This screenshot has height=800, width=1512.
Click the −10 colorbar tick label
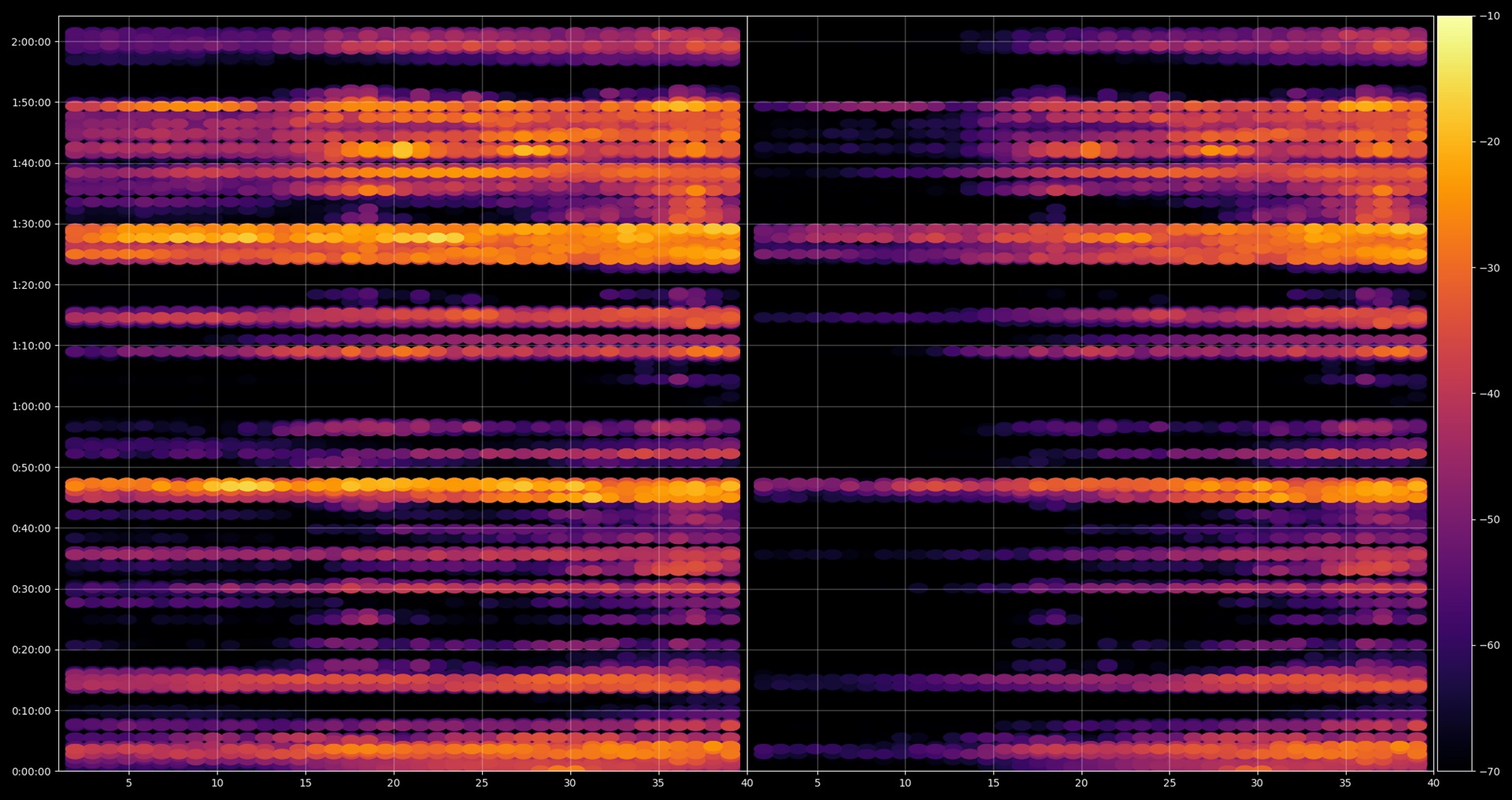click(1490, 17)
